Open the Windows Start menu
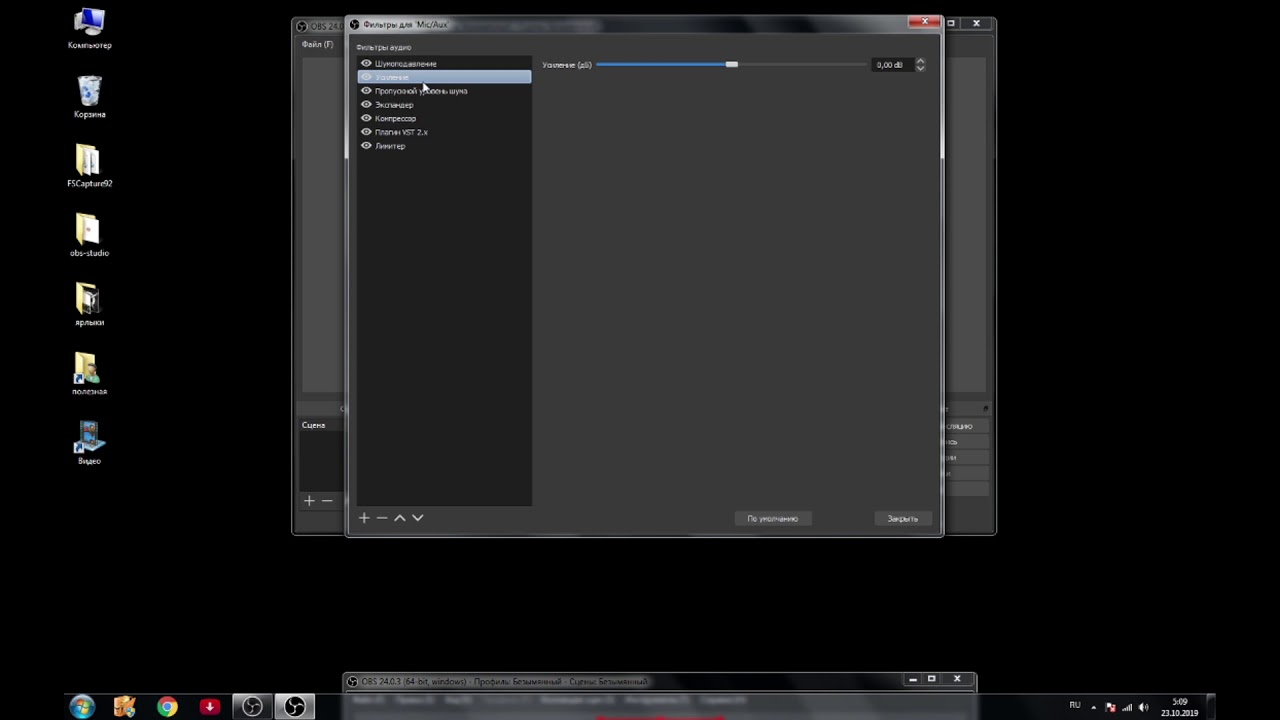Screen dimensions: 1280x720 pos(82,707)
